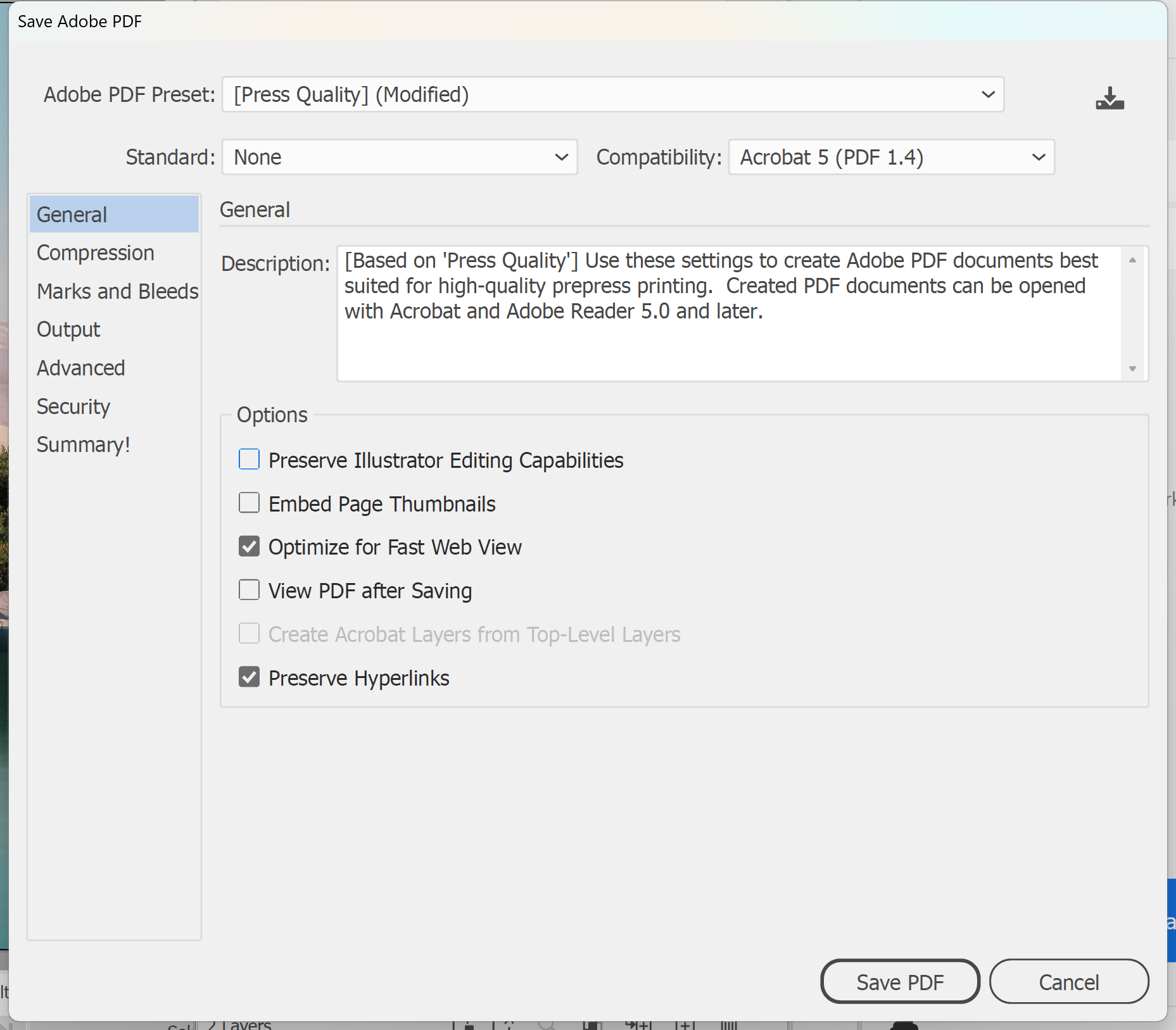Open the Compatibility dropdown
Image resolution: width=1176 pixels, height=1030 pixels.
click(x=892, y=157)
